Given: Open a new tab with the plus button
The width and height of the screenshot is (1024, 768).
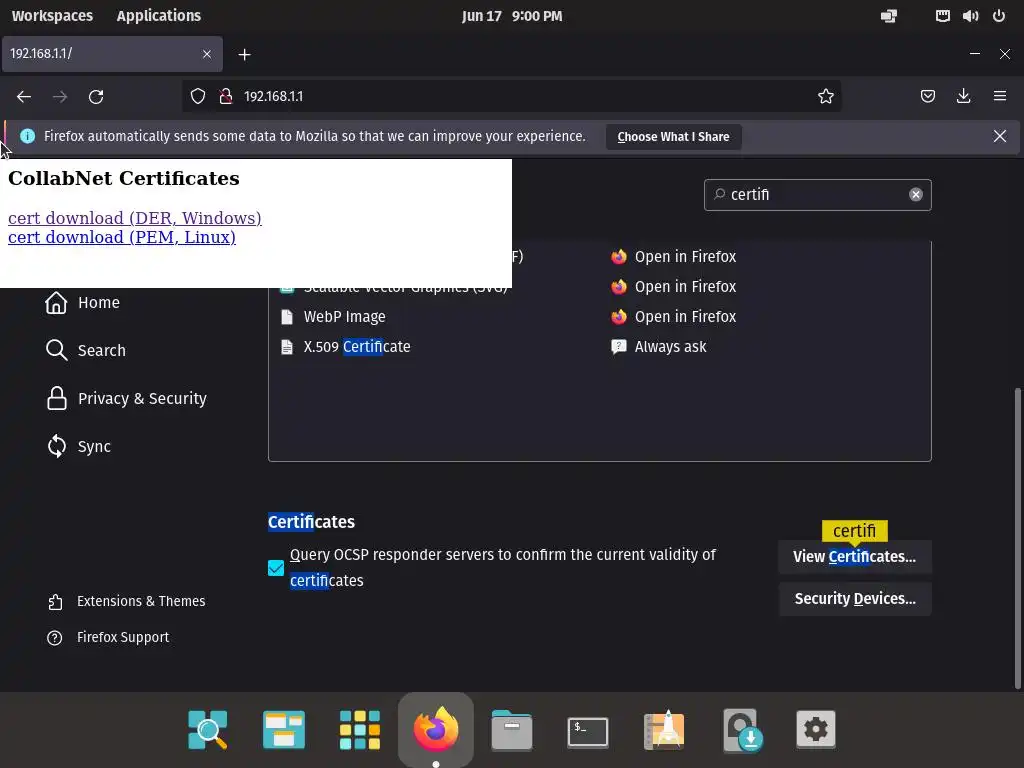Looking at the screenshot, I should click(x=244, y=55).
